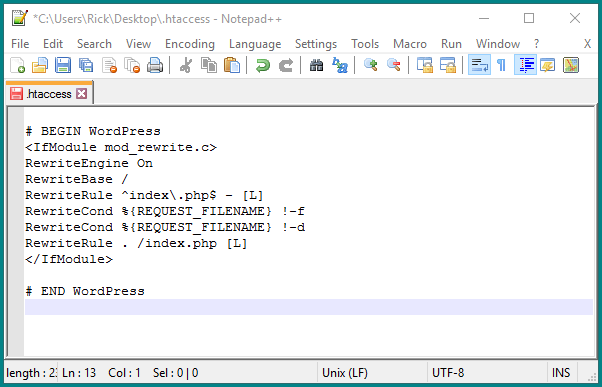
Task: Maximize the Notepad++ window
Action: pos(529,18)
